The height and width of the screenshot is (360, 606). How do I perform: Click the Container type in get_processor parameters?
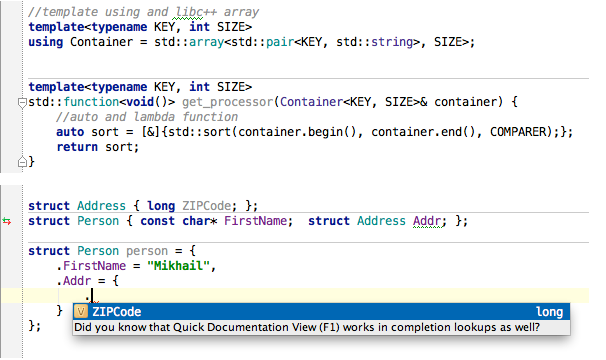tap(311, 102)
